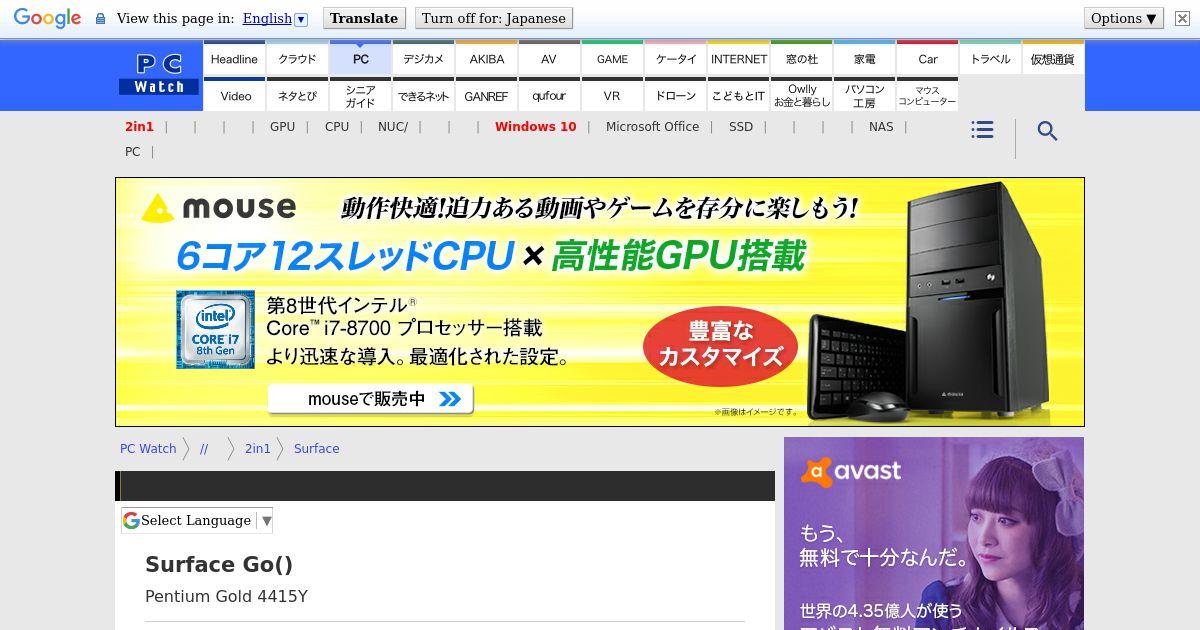Open the Headline tab

pos(234,58)
